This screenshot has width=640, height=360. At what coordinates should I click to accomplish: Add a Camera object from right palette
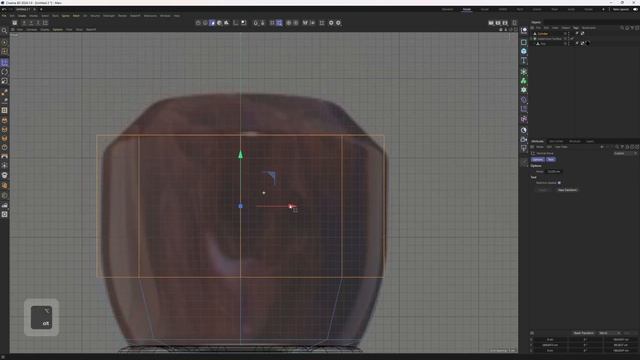tap(524, 140)
